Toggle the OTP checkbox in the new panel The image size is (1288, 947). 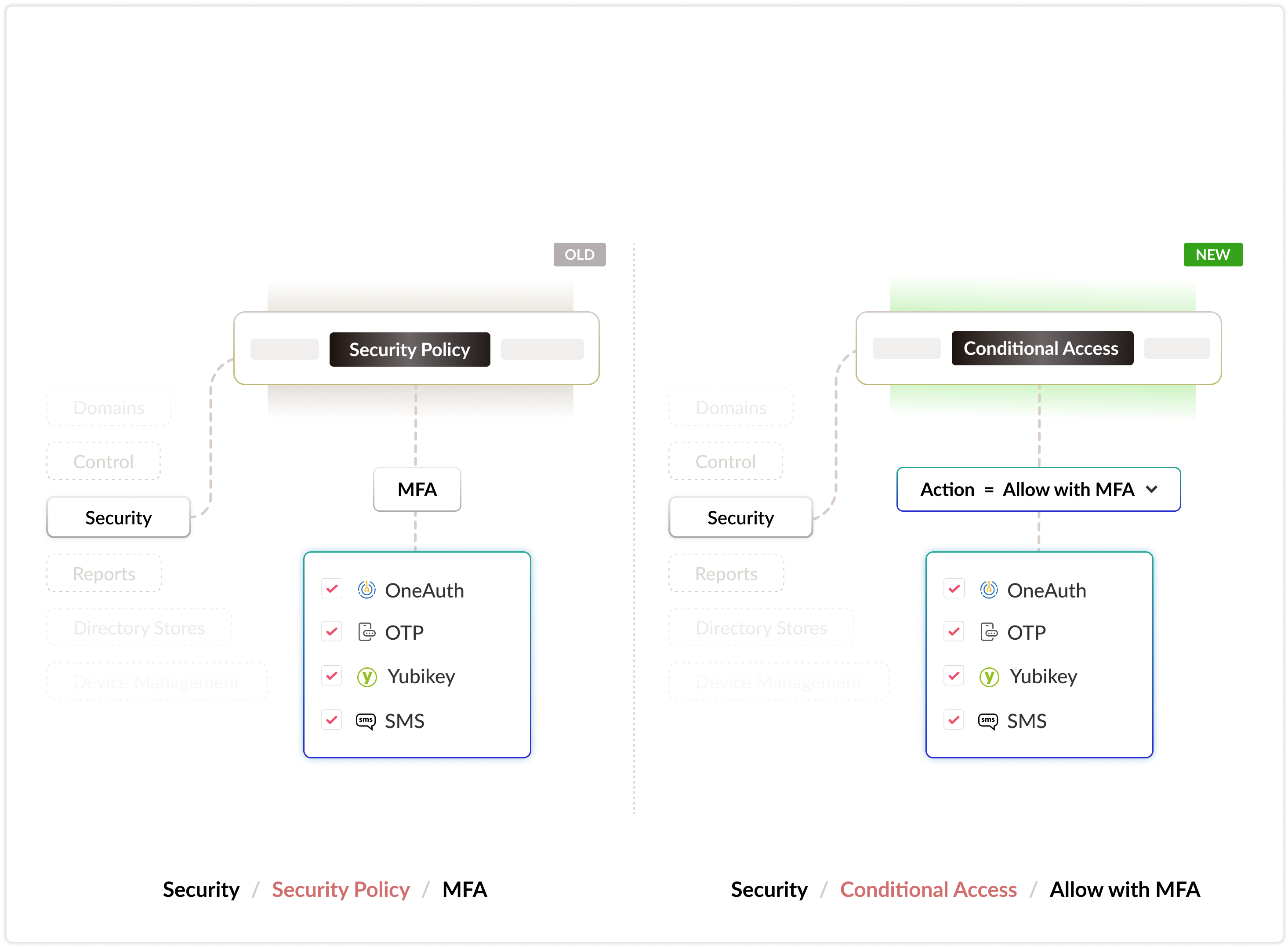click(x=954, y=632)
